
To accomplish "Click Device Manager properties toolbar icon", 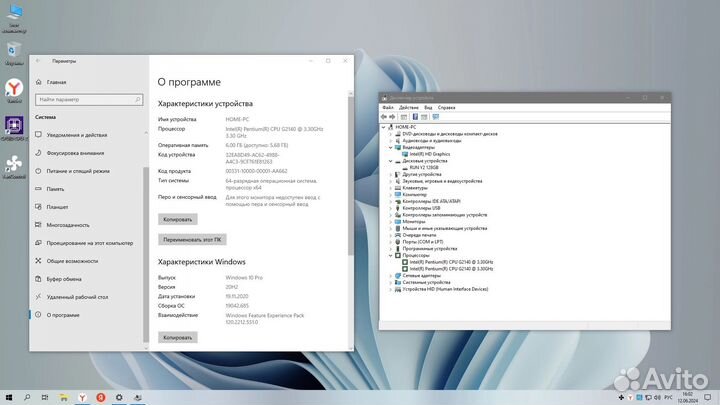I will (404, 117).
